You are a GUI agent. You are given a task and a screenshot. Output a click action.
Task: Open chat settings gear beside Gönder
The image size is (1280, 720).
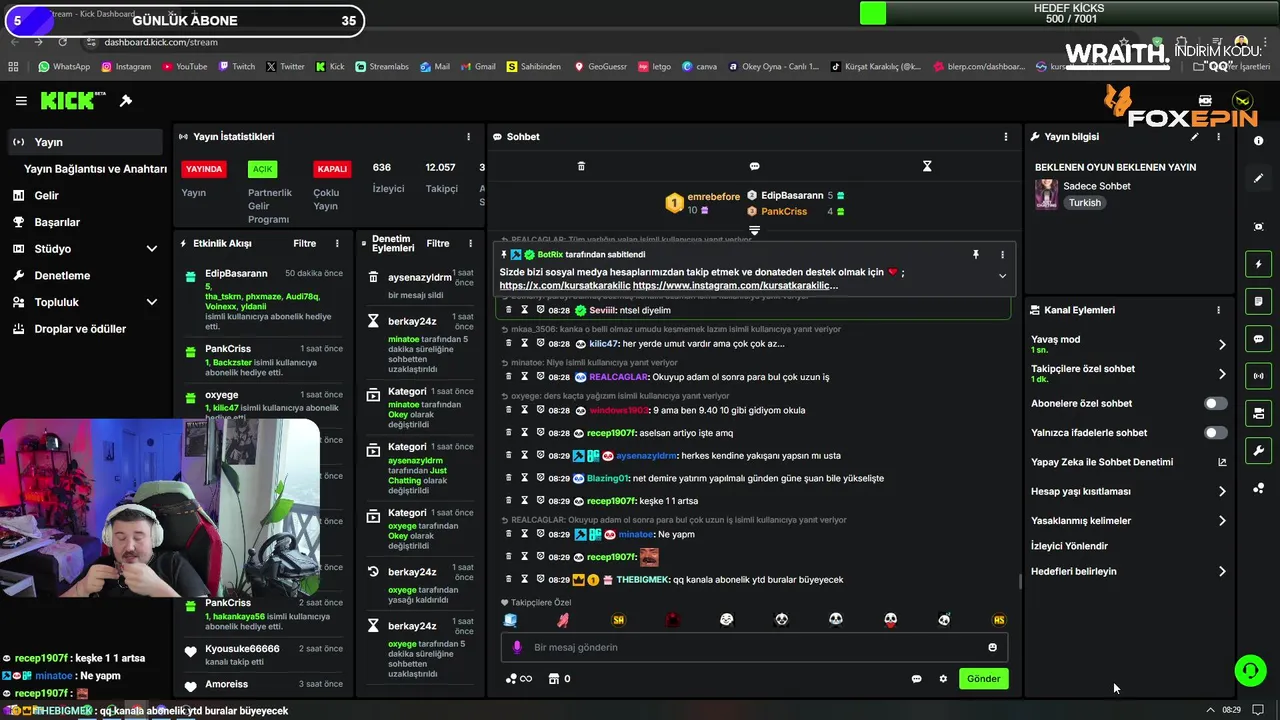click(x=943, y=679)
